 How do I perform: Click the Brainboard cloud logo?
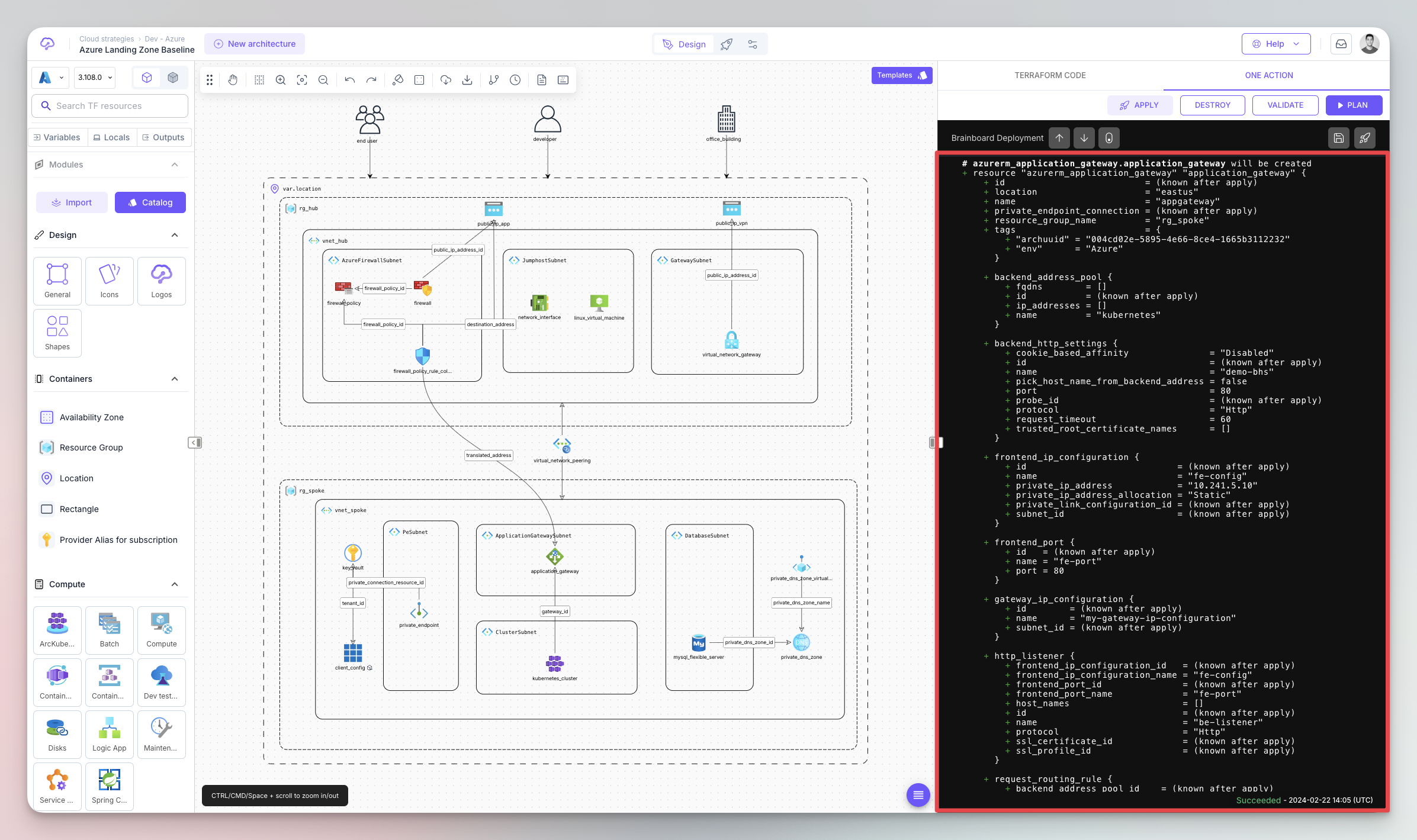coord(47,44)
